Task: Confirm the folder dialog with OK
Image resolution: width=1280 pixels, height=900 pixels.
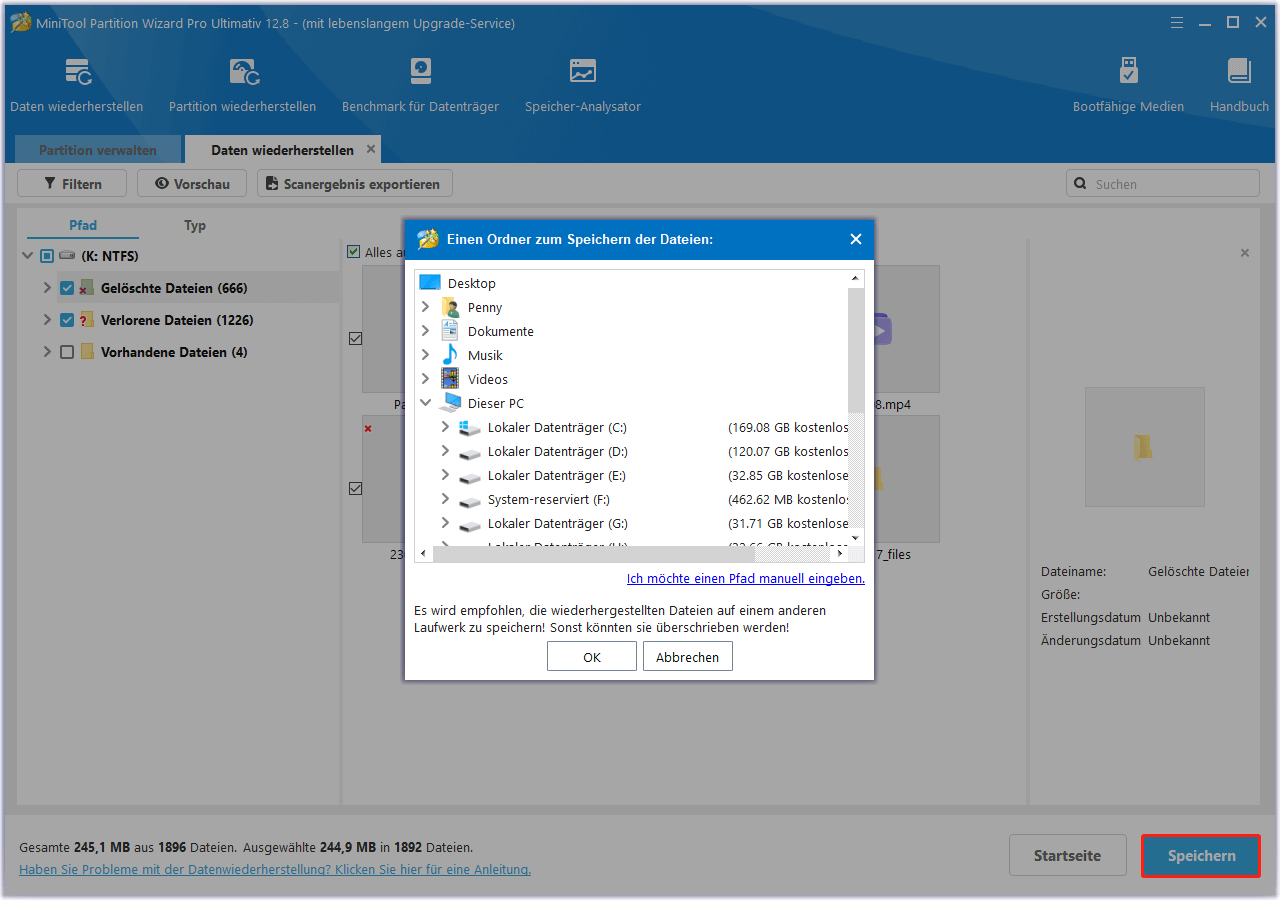Action: coord(591,657)
